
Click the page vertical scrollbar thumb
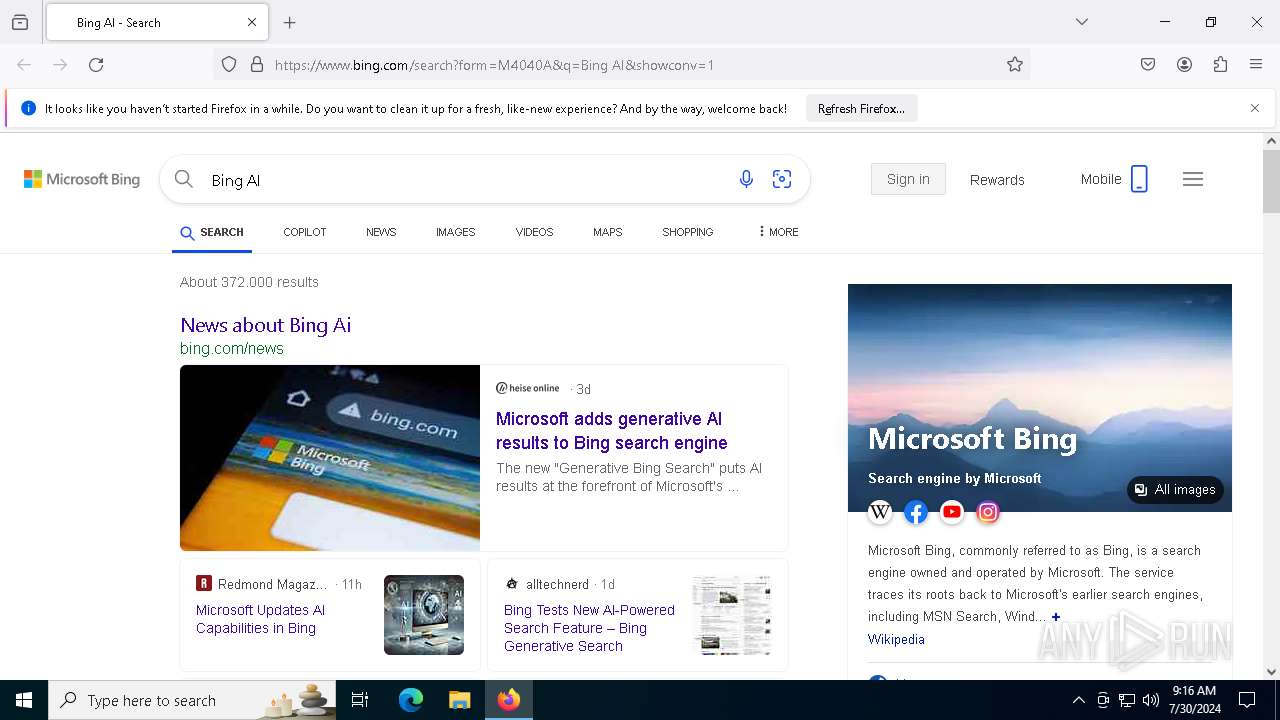1271,181
